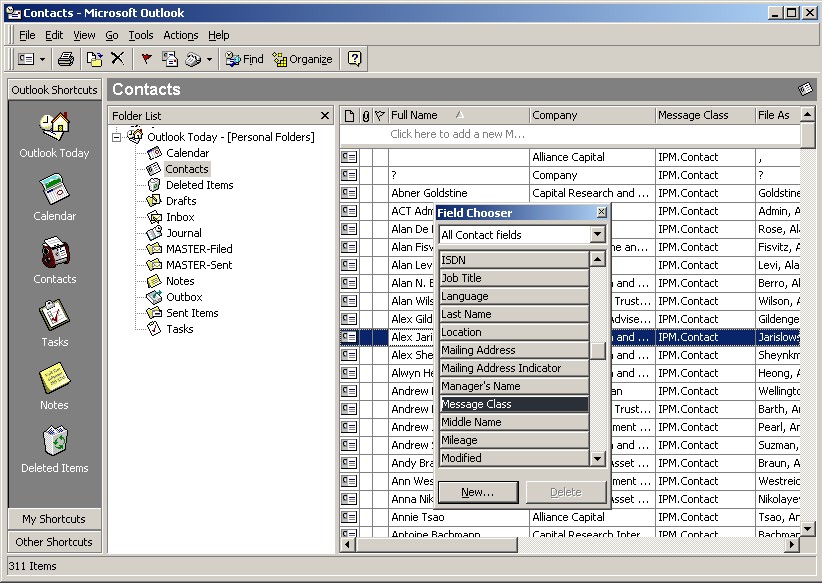This screenshot has width=822, height=583.
Task: Open Tasks shortcut in Outlook bar
Action: 55,324
